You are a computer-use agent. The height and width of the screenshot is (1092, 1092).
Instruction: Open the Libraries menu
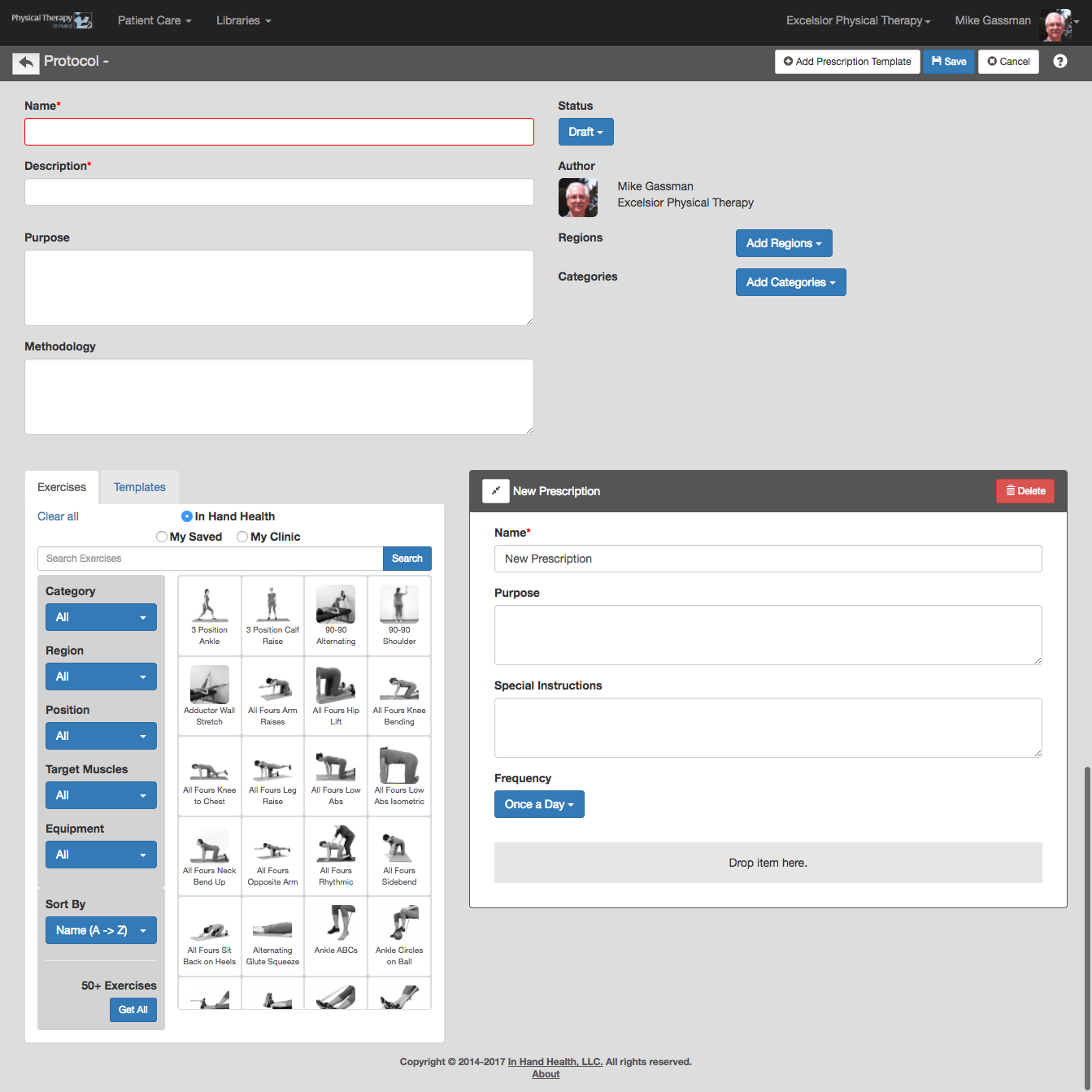pyautogui.click(x=244, y=20)
